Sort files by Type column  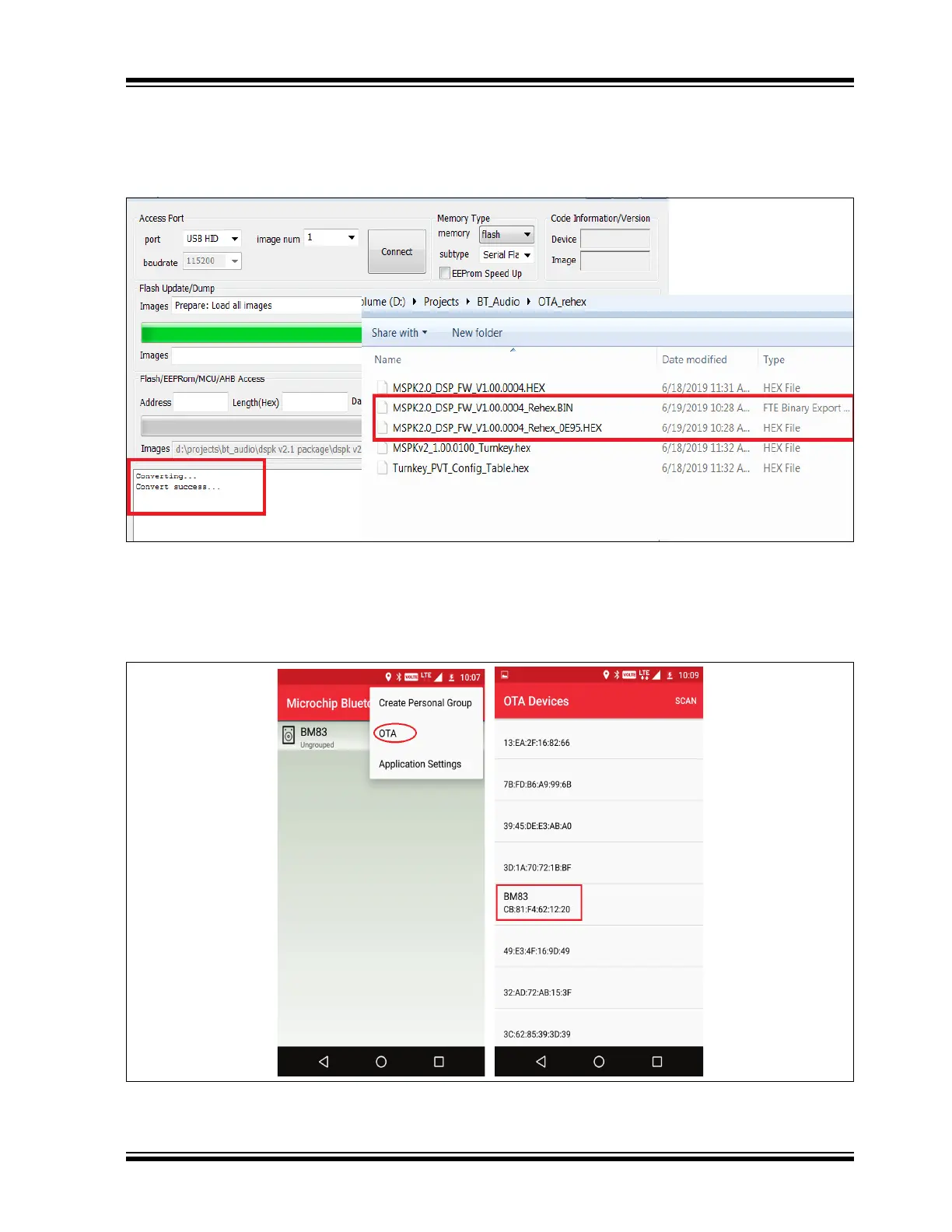tap(774, 359)
